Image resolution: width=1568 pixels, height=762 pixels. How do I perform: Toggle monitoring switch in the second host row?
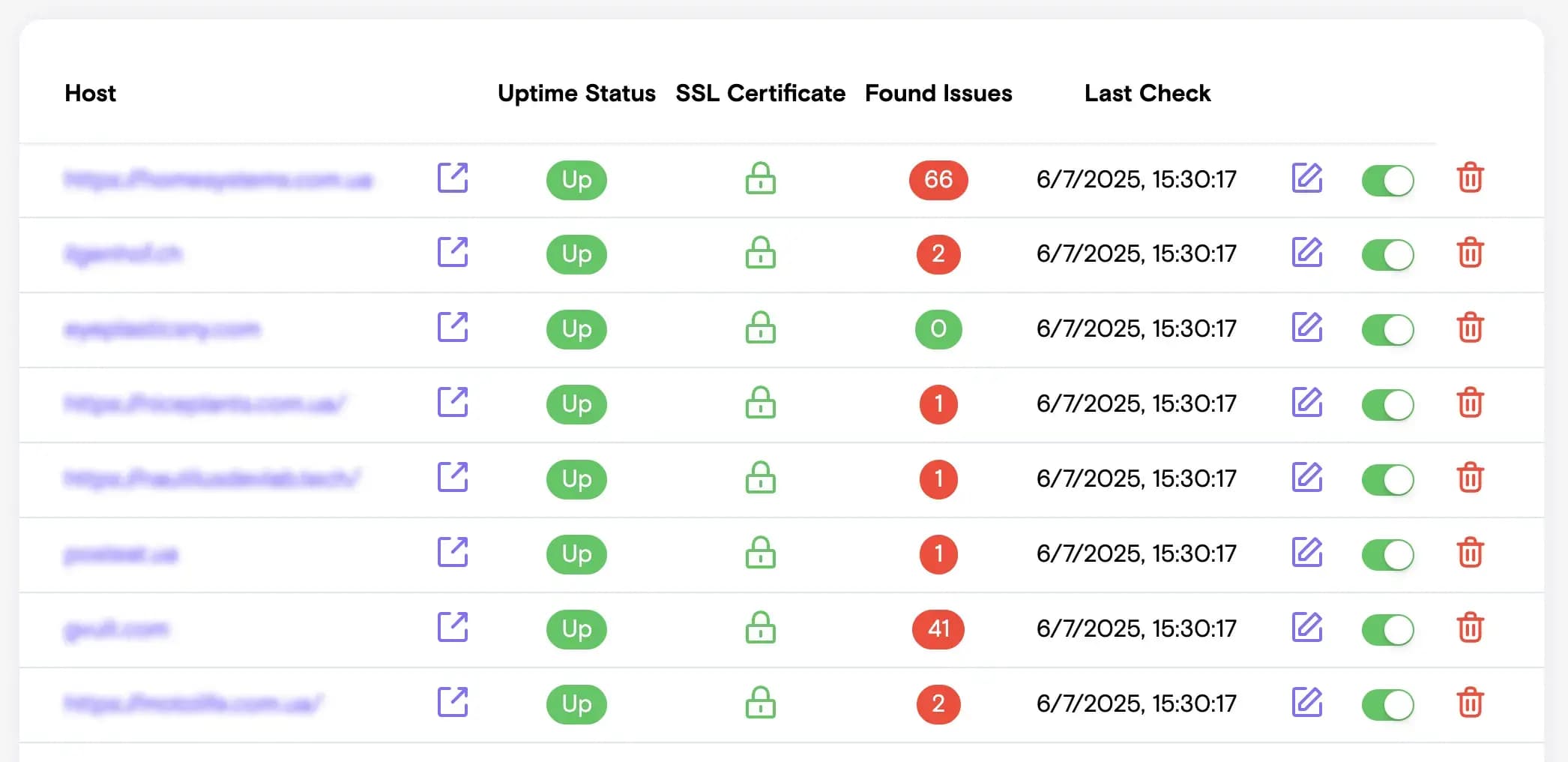(x=1388, y=255)
